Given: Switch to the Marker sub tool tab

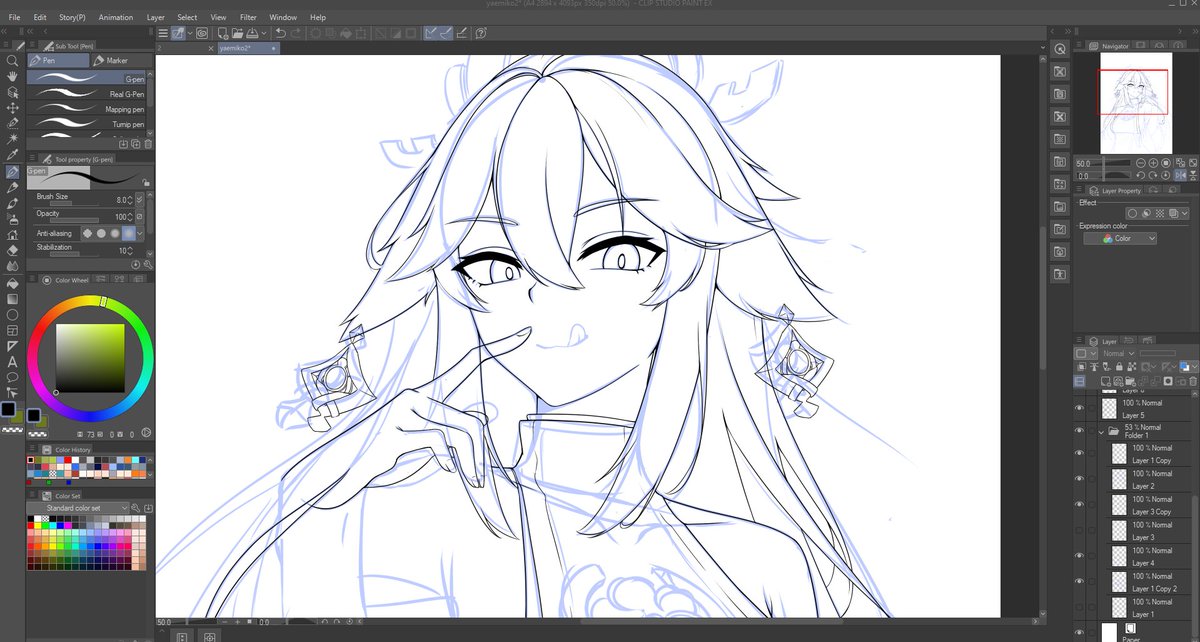Looking at the screenshot, I should click(x=121, y=60).
